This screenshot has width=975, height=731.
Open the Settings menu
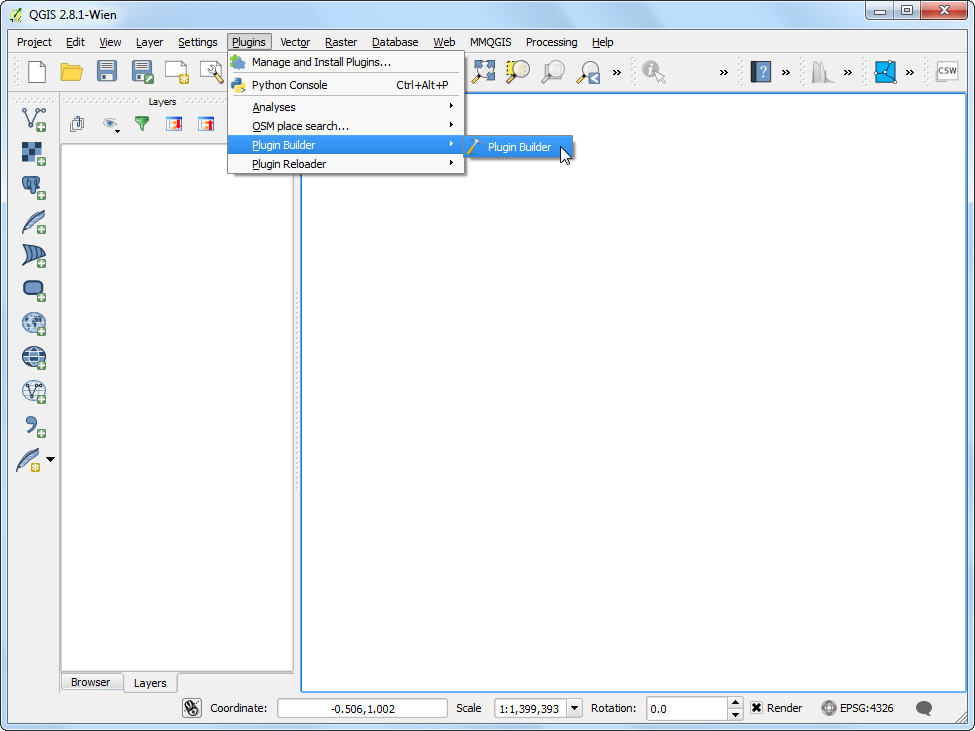198,42
